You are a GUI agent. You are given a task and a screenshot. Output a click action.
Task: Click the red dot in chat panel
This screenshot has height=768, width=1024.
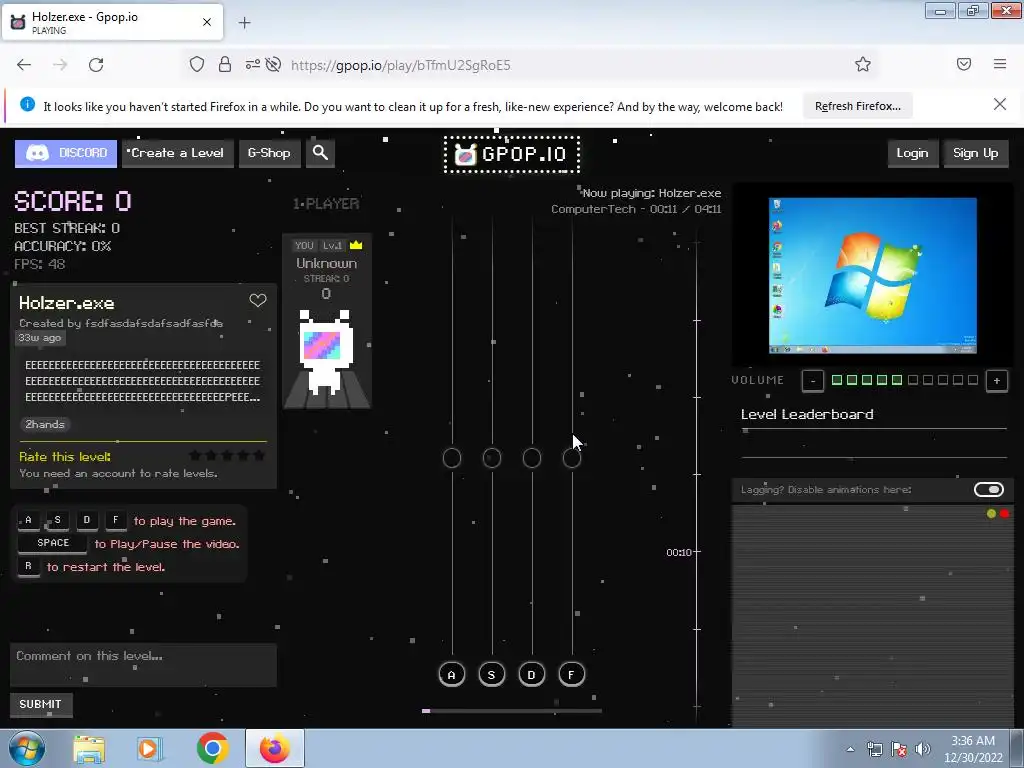click(x=1004, y=514)
